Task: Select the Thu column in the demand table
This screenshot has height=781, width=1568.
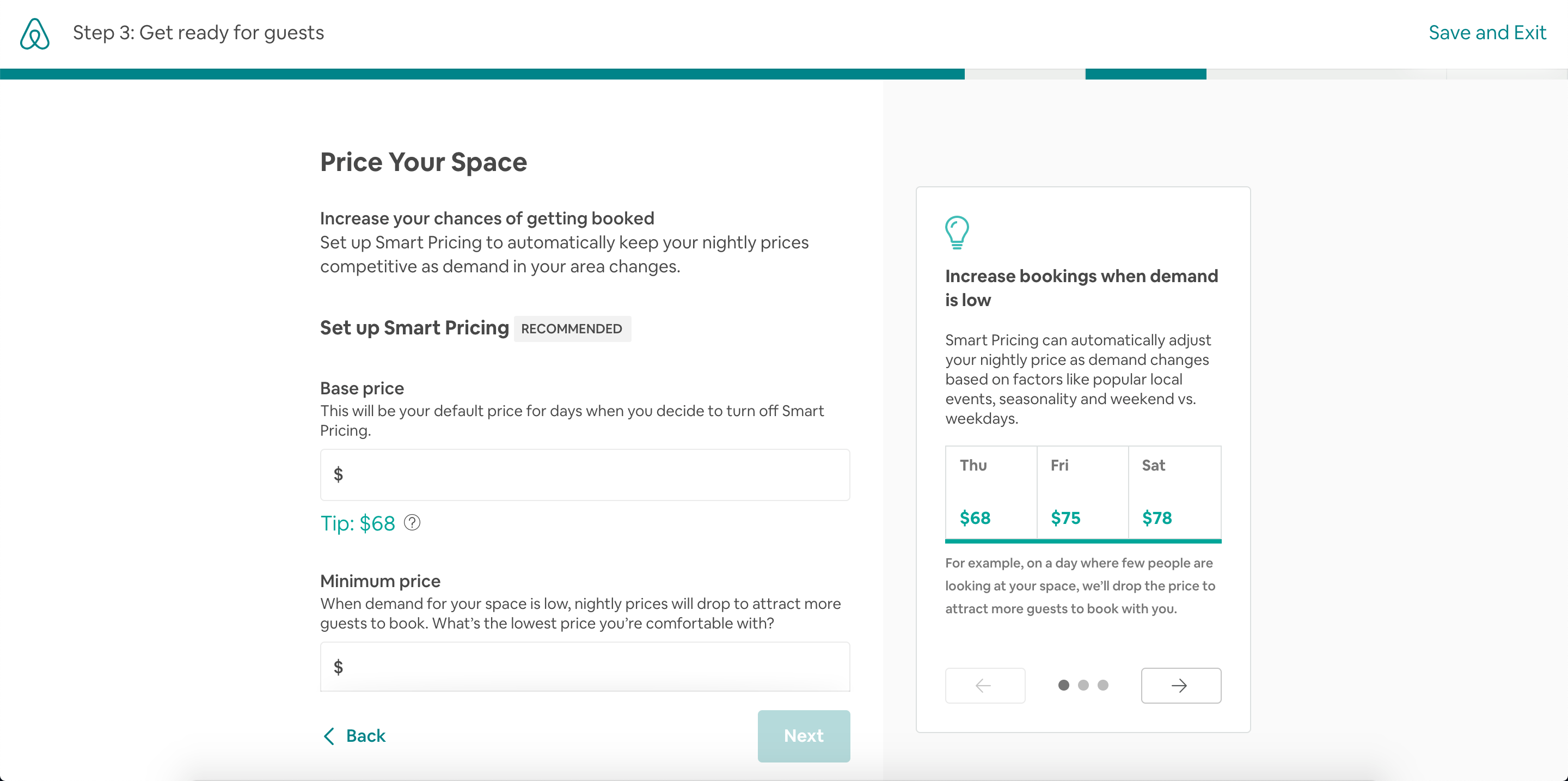Action: [990, 493]
